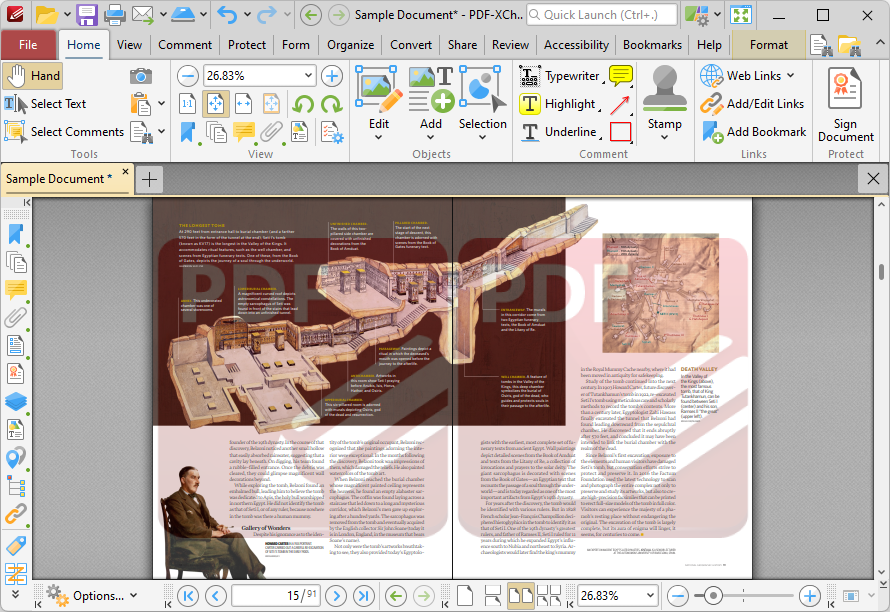890x612 pixels.
Task: Click the zoom out minus button in ribbon
Action: click(187, 76)
